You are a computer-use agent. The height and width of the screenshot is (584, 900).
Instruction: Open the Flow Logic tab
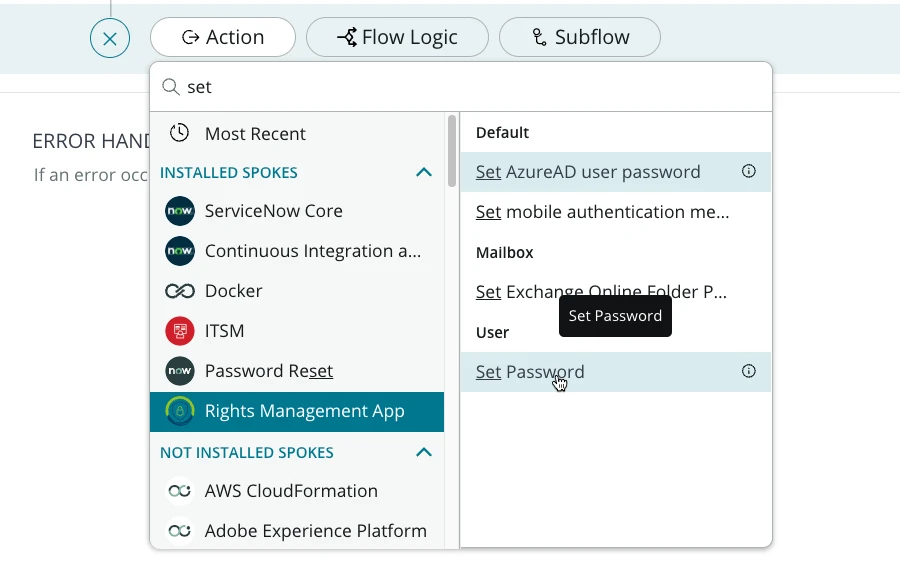coord(397,37)
